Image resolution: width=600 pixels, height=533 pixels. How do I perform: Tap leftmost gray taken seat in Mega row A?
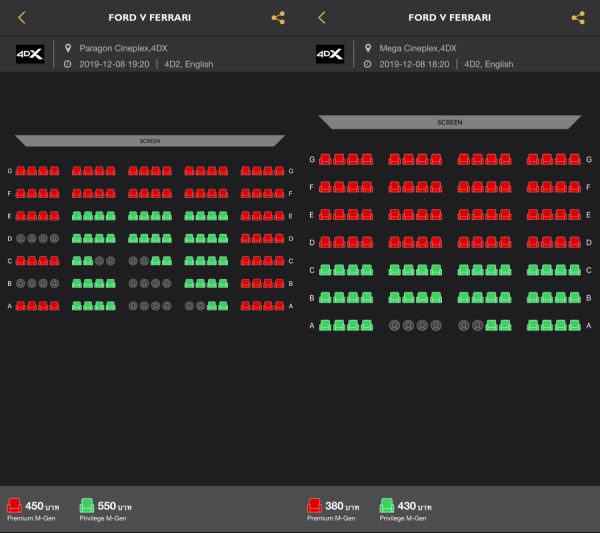[395, 326]
